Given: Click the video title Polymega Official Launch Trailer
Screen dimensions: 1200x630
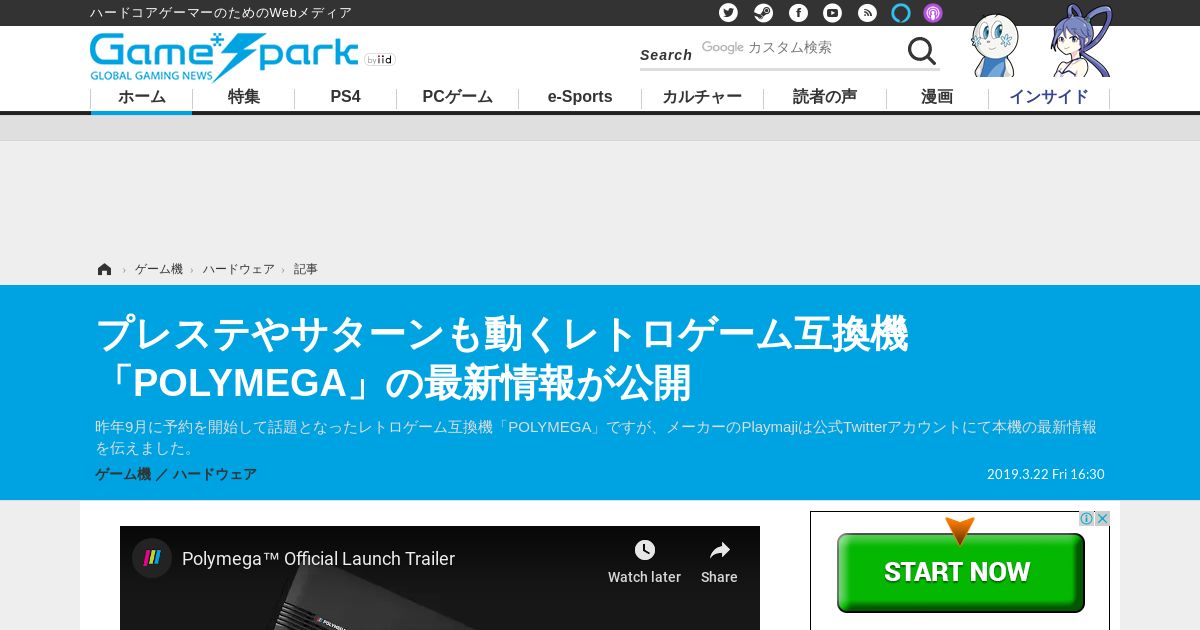Looking at the screenshot, I should click(x=318, y=559).
